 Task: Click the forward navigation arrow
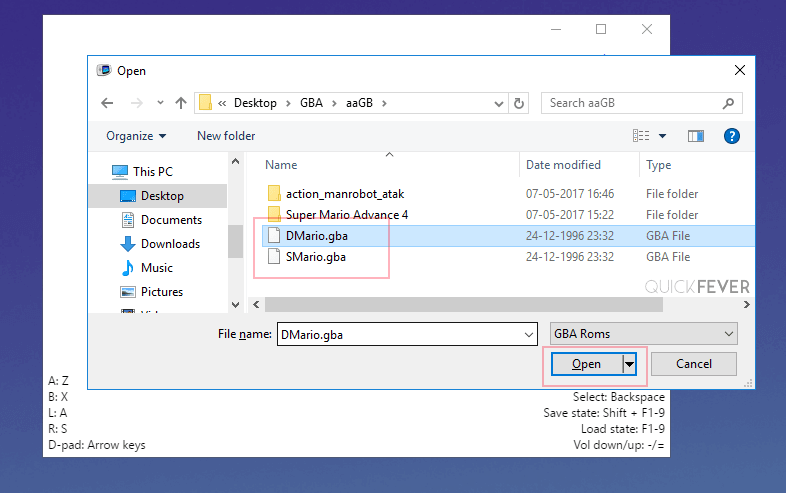point(136,103)
